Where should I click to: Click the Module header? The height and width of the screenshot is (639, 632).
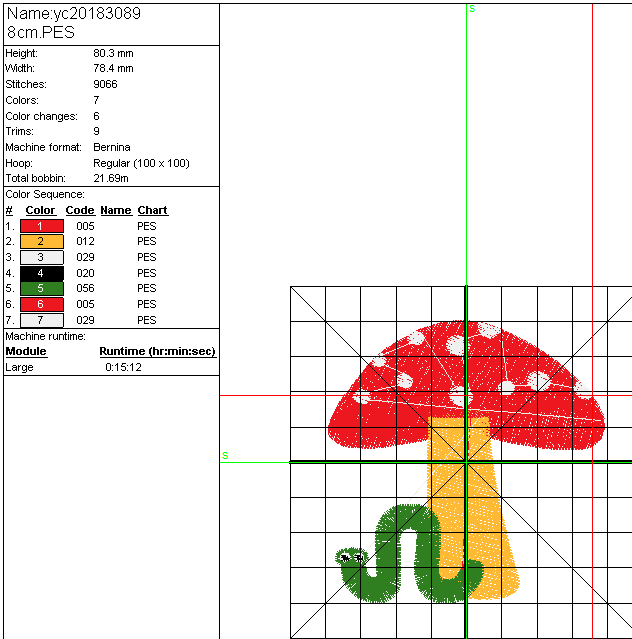pos(26,351)
